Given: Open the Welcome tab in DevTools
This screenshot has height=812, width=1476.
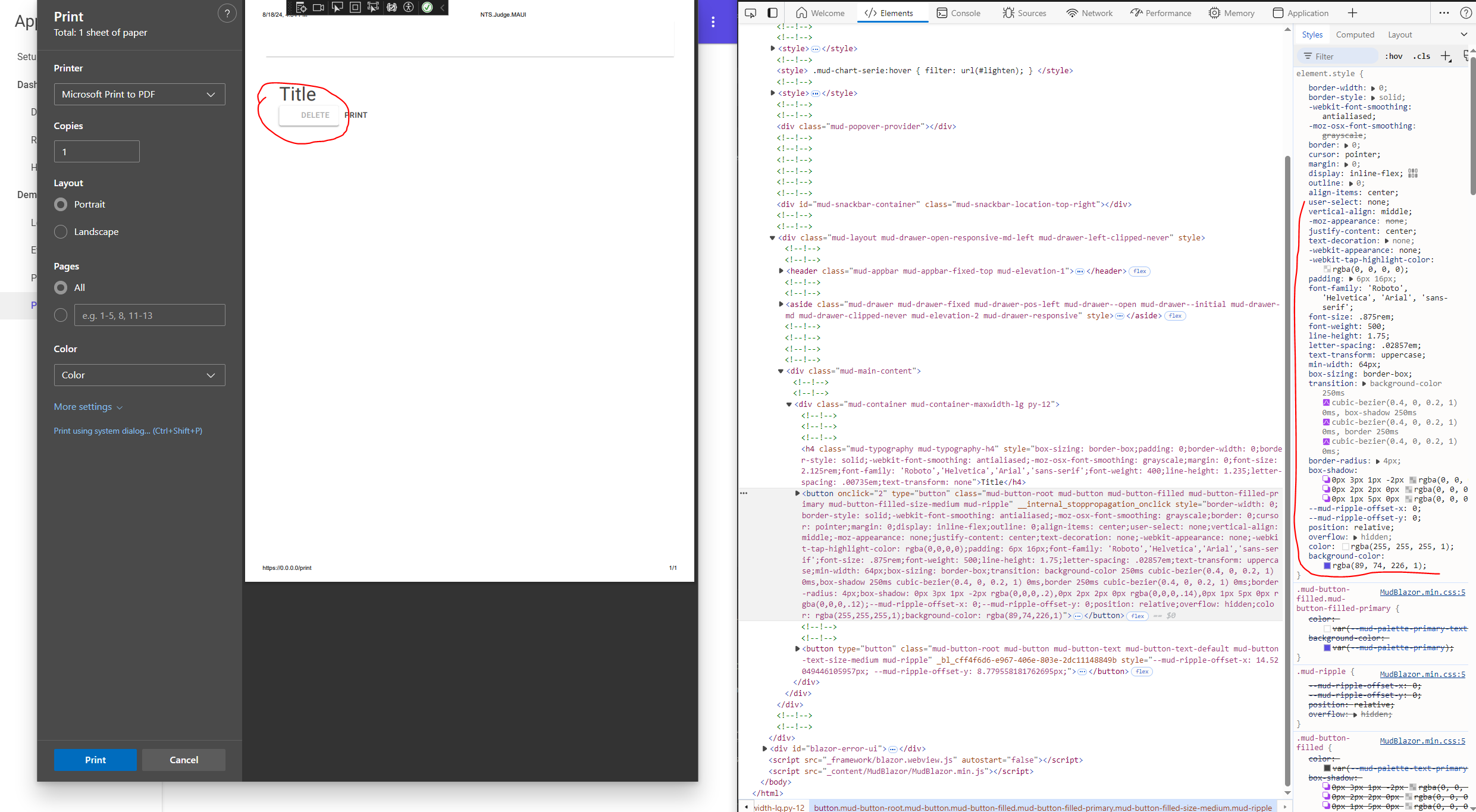Looking at the screenshot, I should pyautogui.click(x=820, y=13).
